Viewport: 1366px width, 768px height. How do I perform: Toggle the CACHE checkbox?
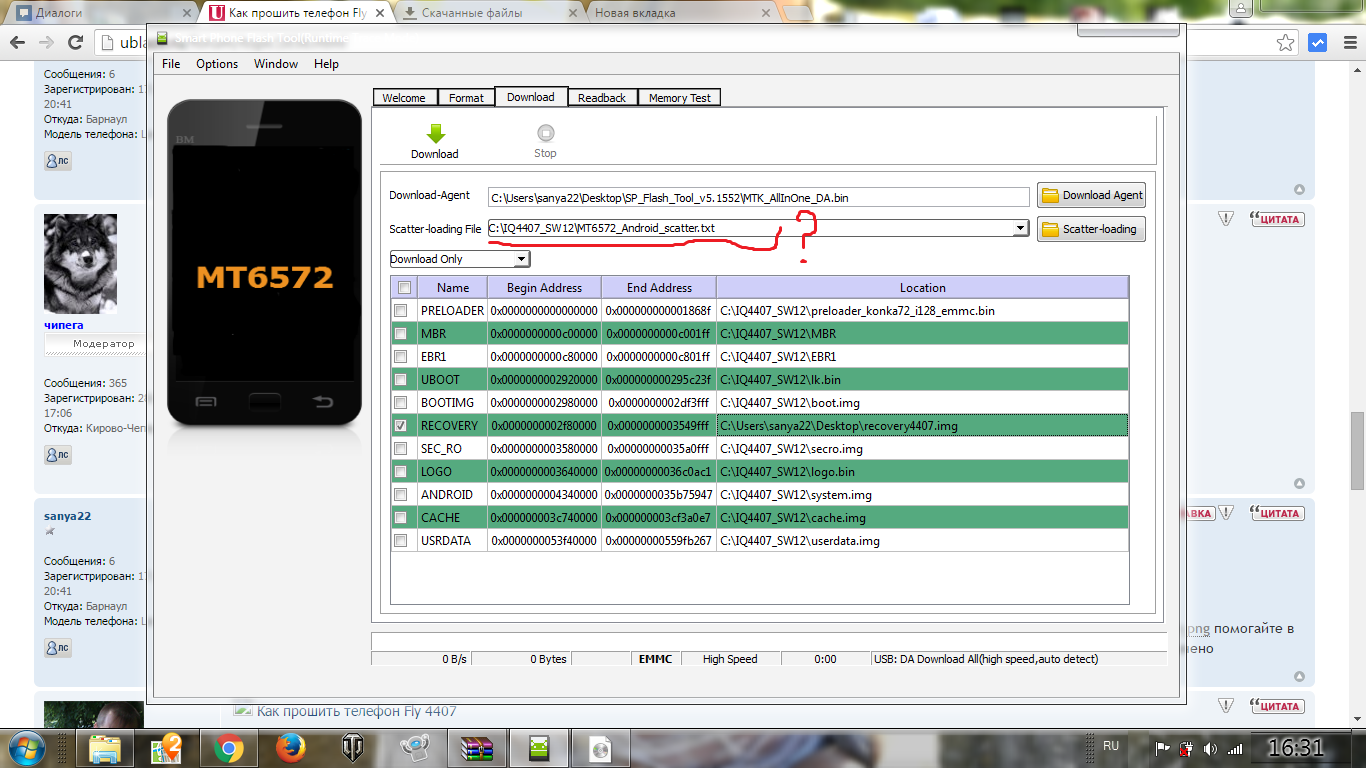pyautogui.click(x=401, y=518)
